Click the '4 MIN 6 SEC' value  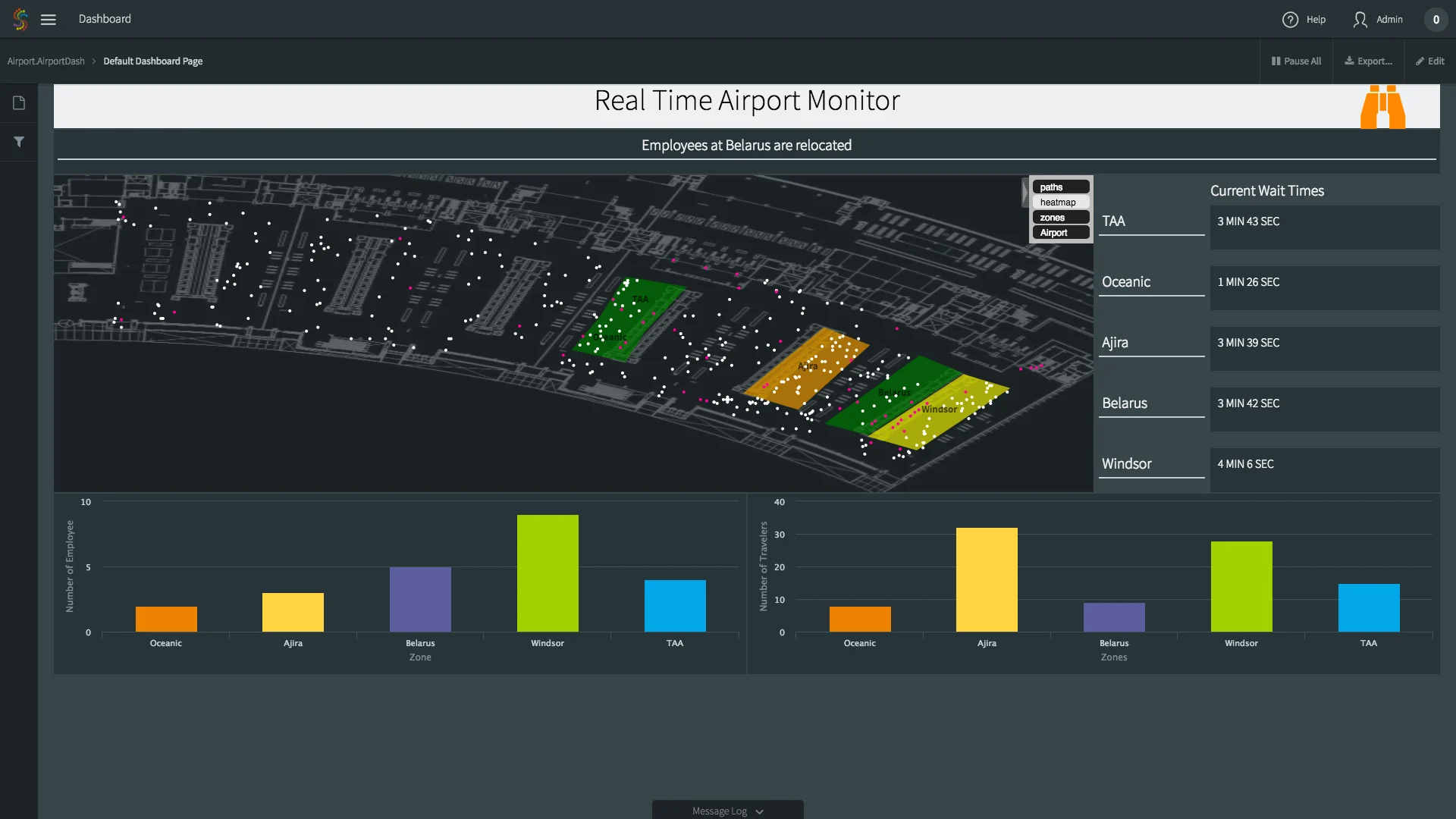tap(1245, 464)
